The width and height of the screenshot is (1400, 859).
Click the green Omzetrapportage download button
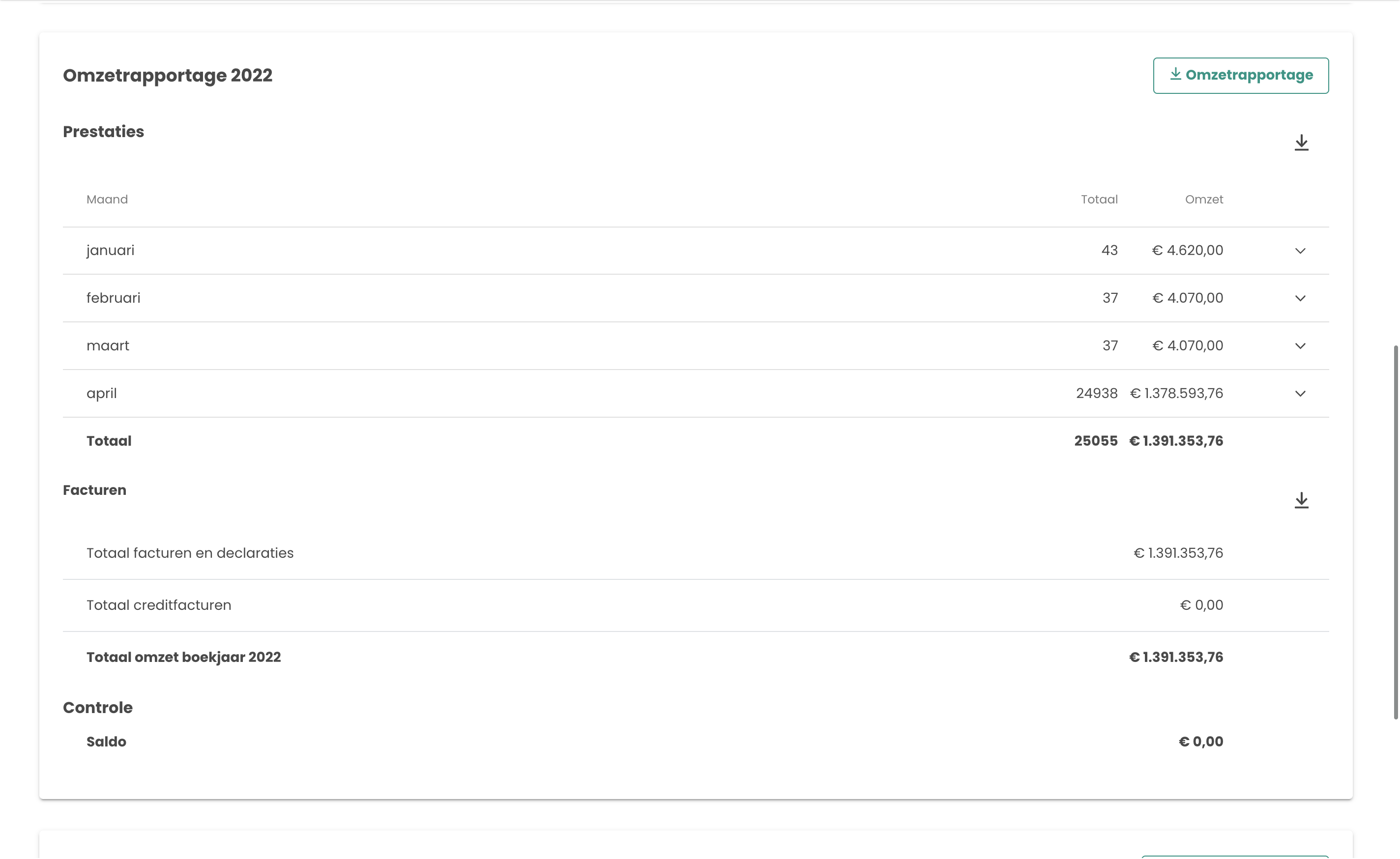pyautogui.click(x=1240, y=76)
